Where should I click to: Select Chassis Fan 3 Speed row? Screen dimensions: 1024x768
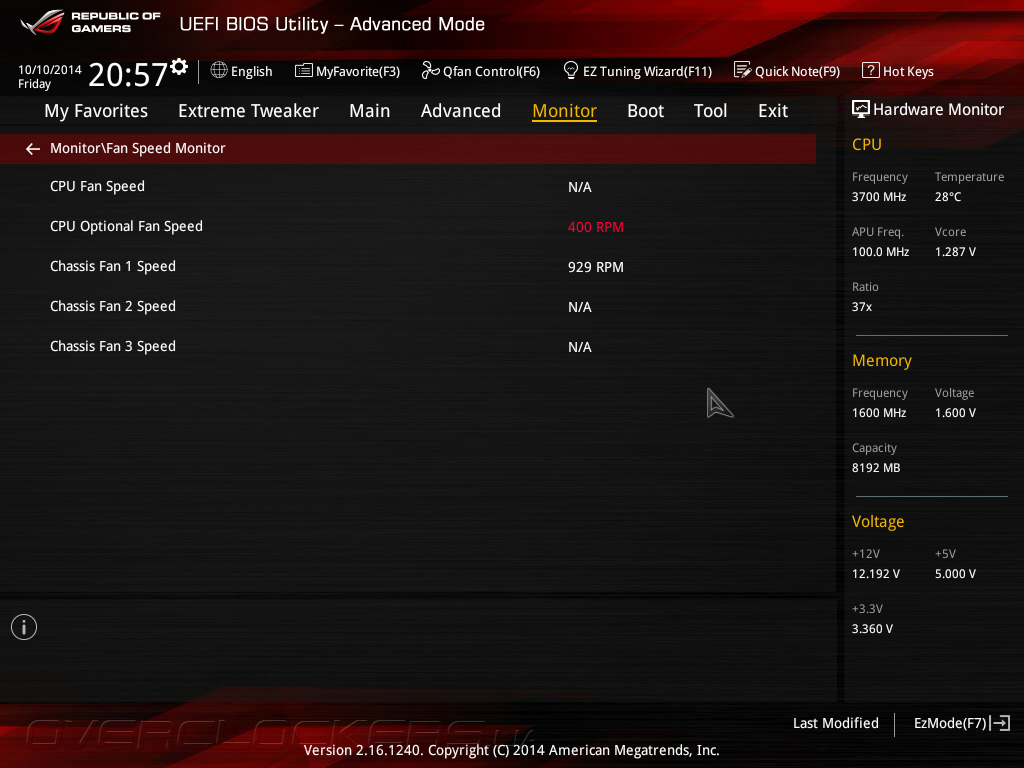coord(408,346)
